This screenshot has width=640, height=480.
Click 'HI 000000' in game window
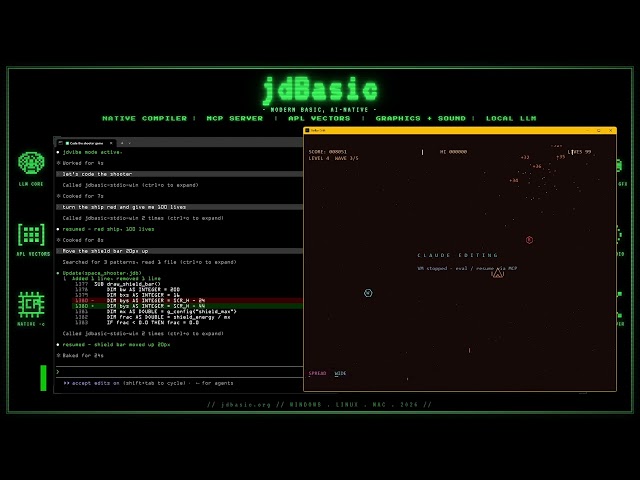[x=453, y=152]
